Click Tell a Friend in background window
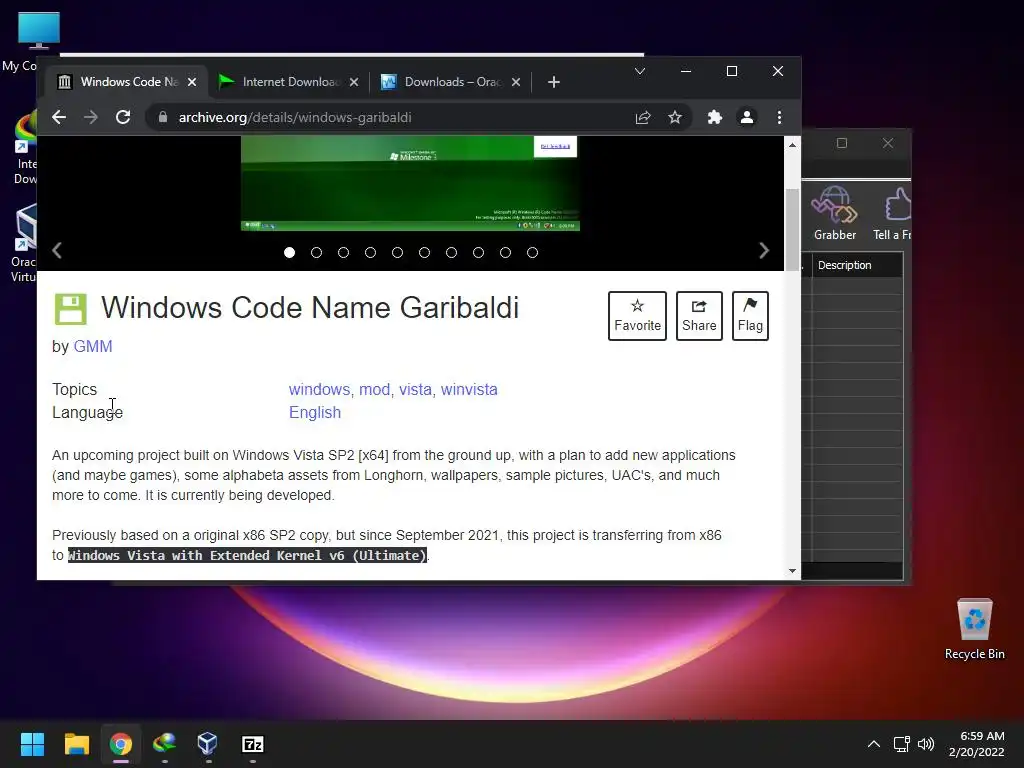The height and width of the screenshot is (768, 1024). (x=892, y=214)
